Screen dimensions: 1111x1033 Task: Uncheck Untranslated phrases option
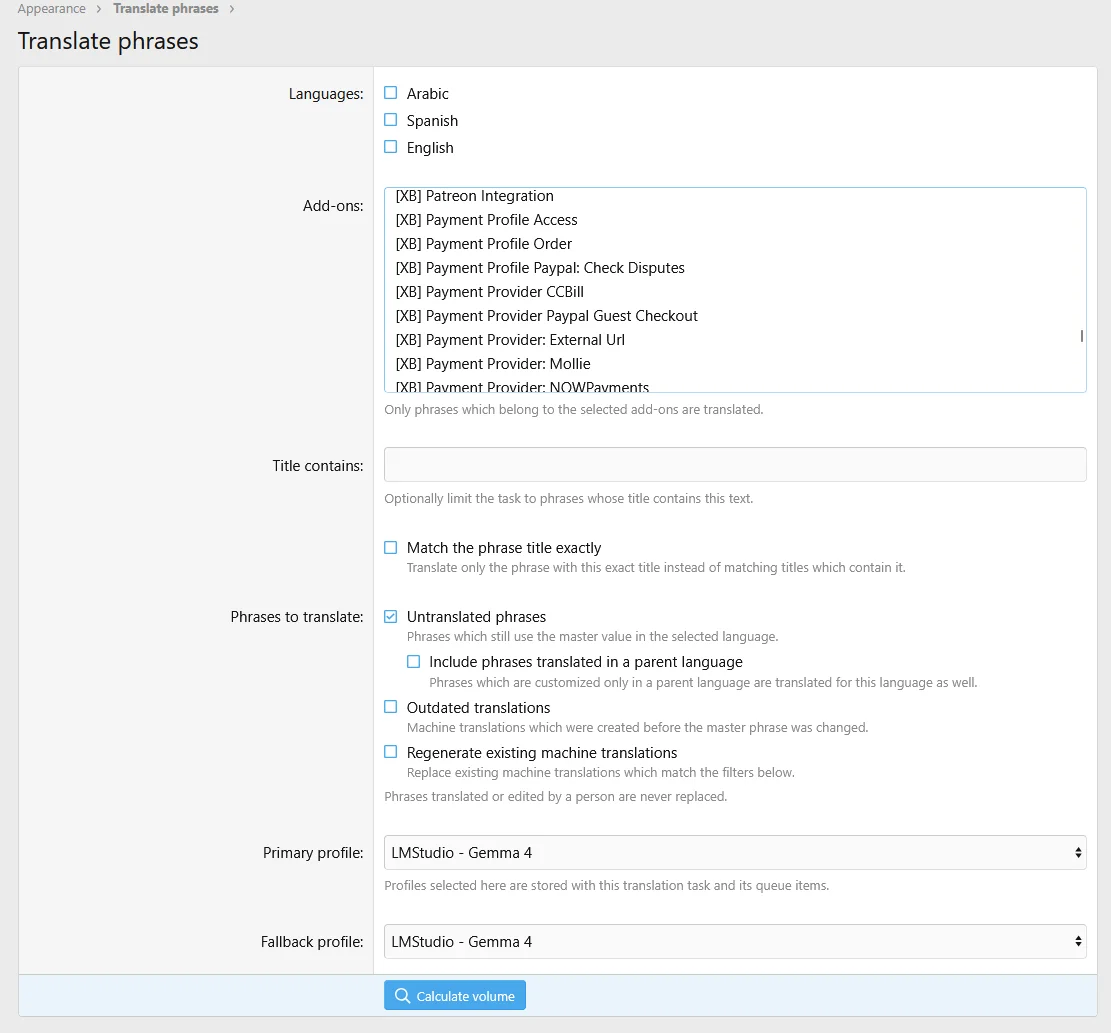click(390, 616)
